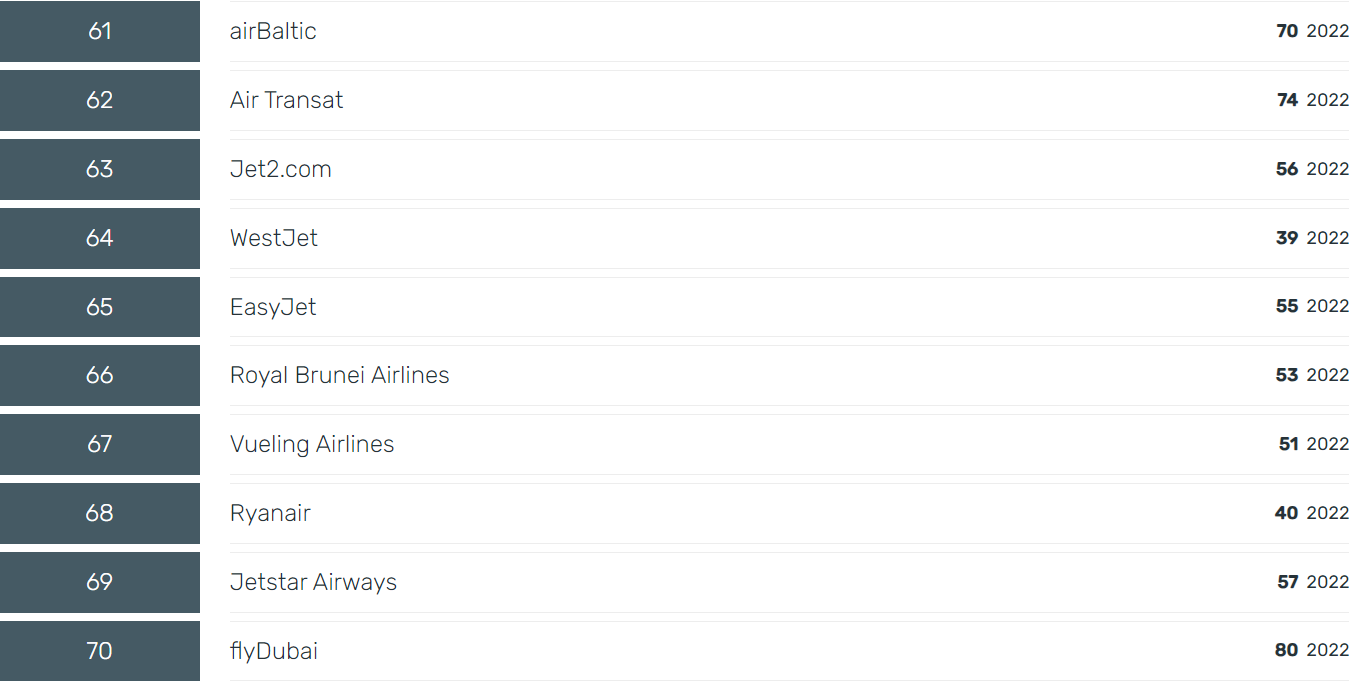Click flyDubai's 2022 rank value 80
1350x682 pixels.
[x=1286, y=651]
